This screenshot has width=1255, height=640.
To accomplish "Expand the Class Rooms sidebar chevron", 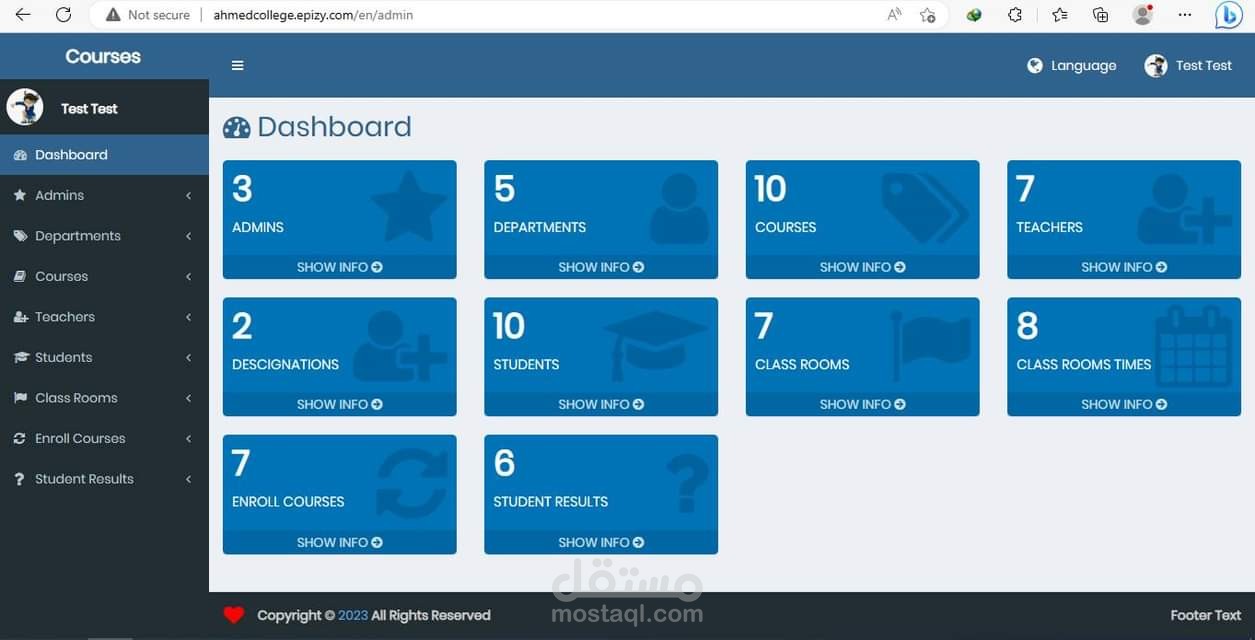I will tap(188, 398).
